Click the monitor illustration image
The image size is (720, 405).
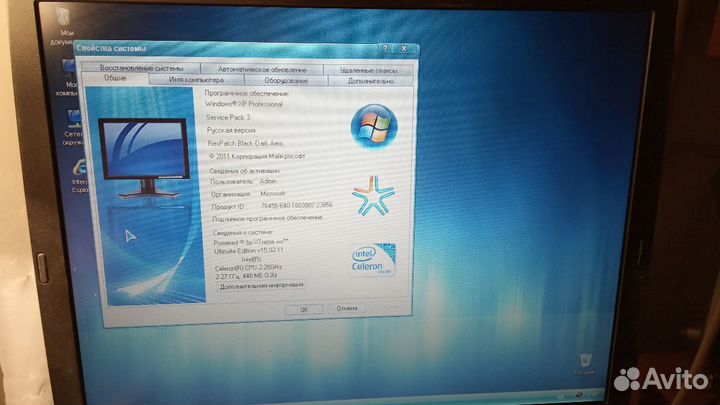pyautogui.click(x=144, y=158)
